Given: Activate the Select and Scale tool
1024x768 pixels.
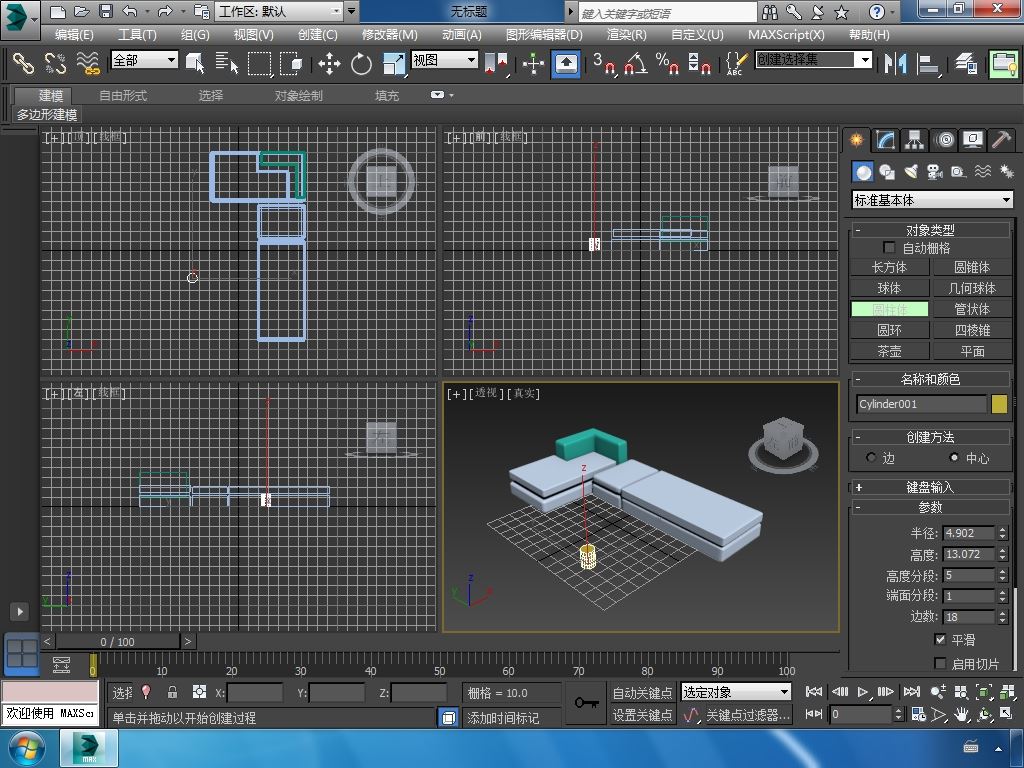Looking at the screenshot, I should pos(394,63).
